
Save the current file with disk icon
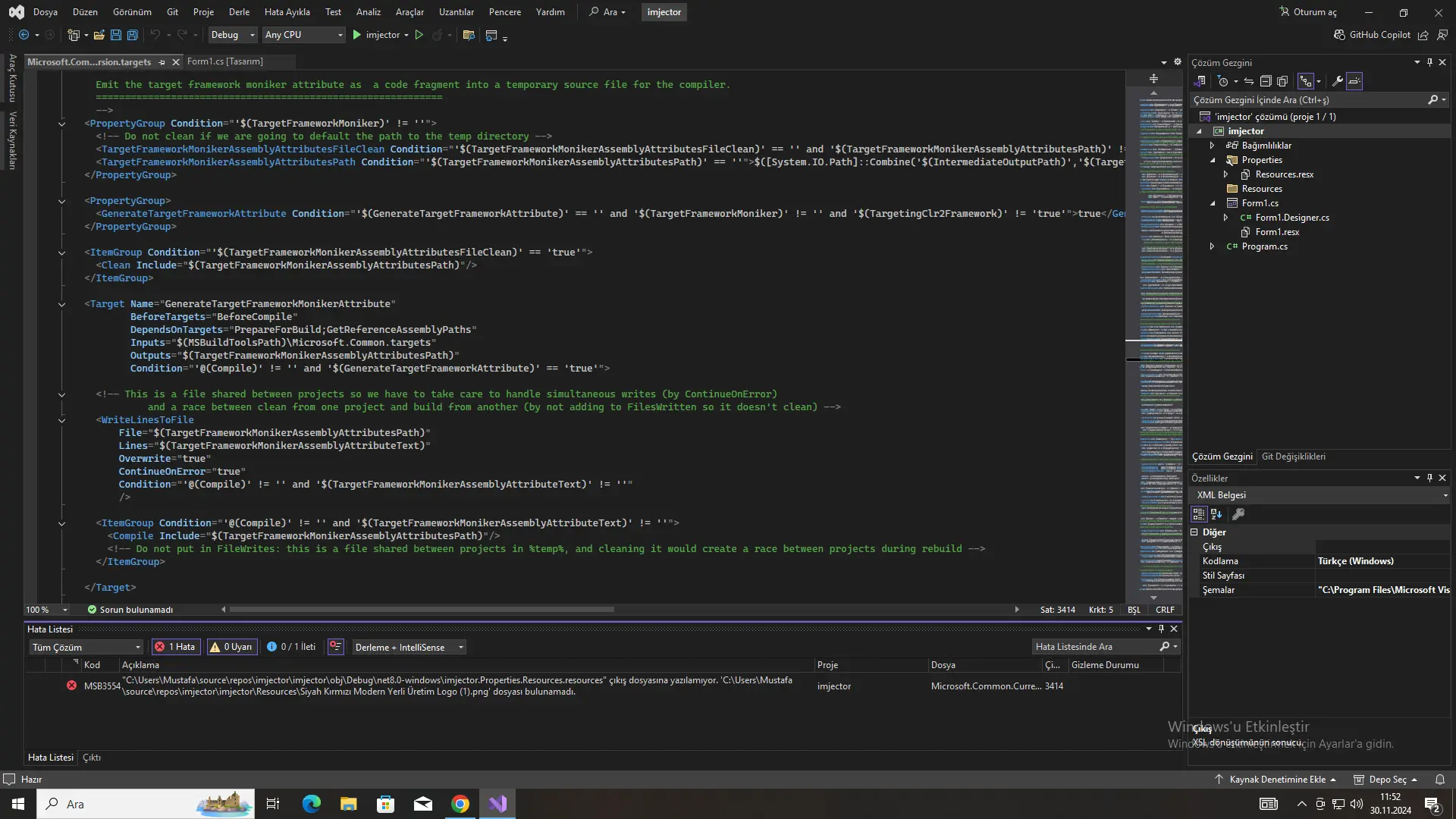[x=116, y=35]
